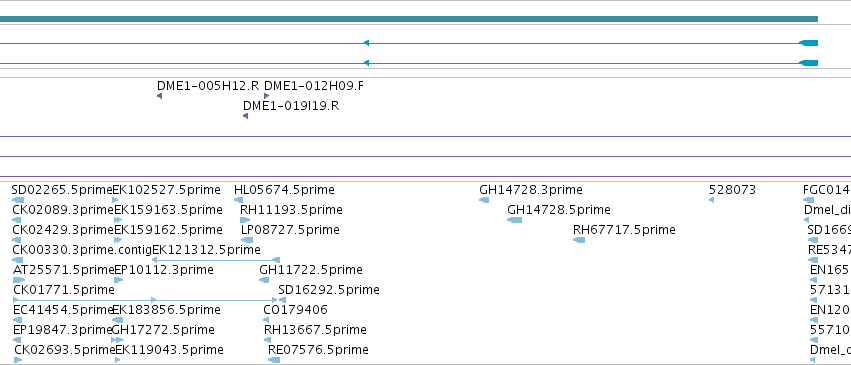Select the EK119043.5prime label
Screen dimensions: 851x365
(x=169, y=350)
